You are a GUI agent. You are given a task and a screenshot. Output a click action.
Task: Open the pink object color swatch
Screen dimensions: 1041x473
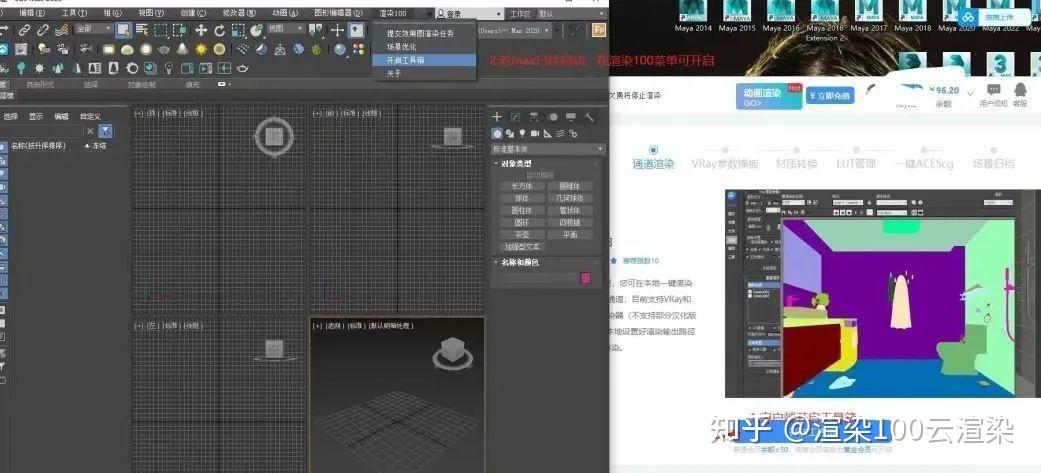(586, 278)
